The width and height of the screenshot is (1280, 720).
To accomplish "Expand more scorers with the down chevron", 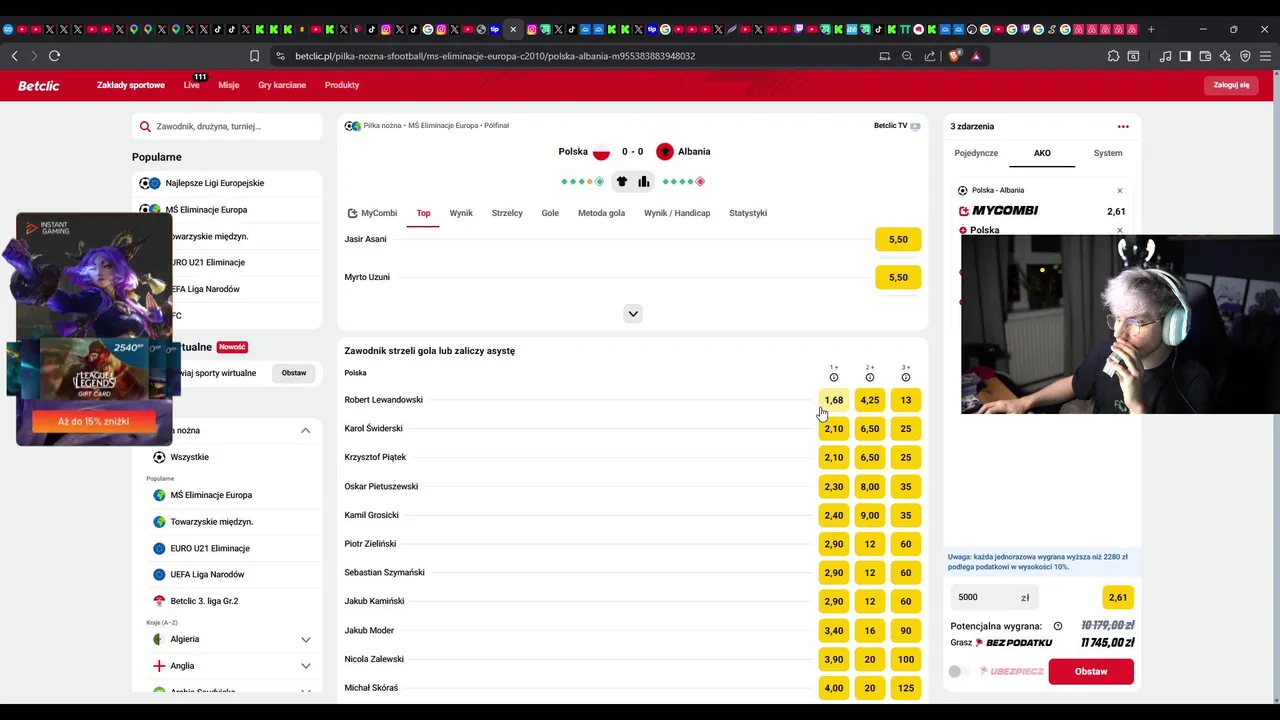I will pyautogui.click(x=633, y=313).
